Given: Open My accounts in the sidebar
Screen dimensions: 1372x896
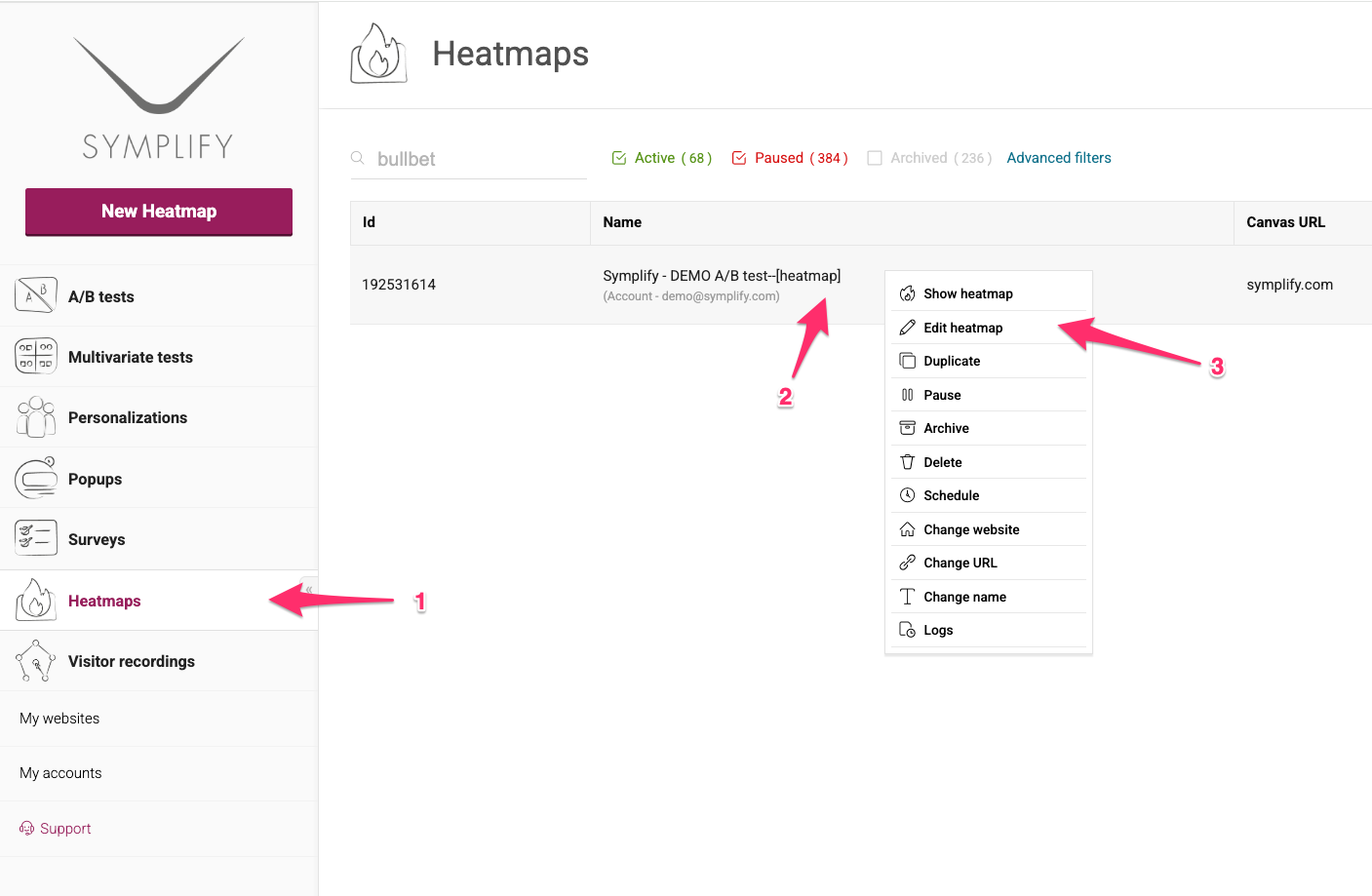Looking at the screenshot, I should 60,772.
